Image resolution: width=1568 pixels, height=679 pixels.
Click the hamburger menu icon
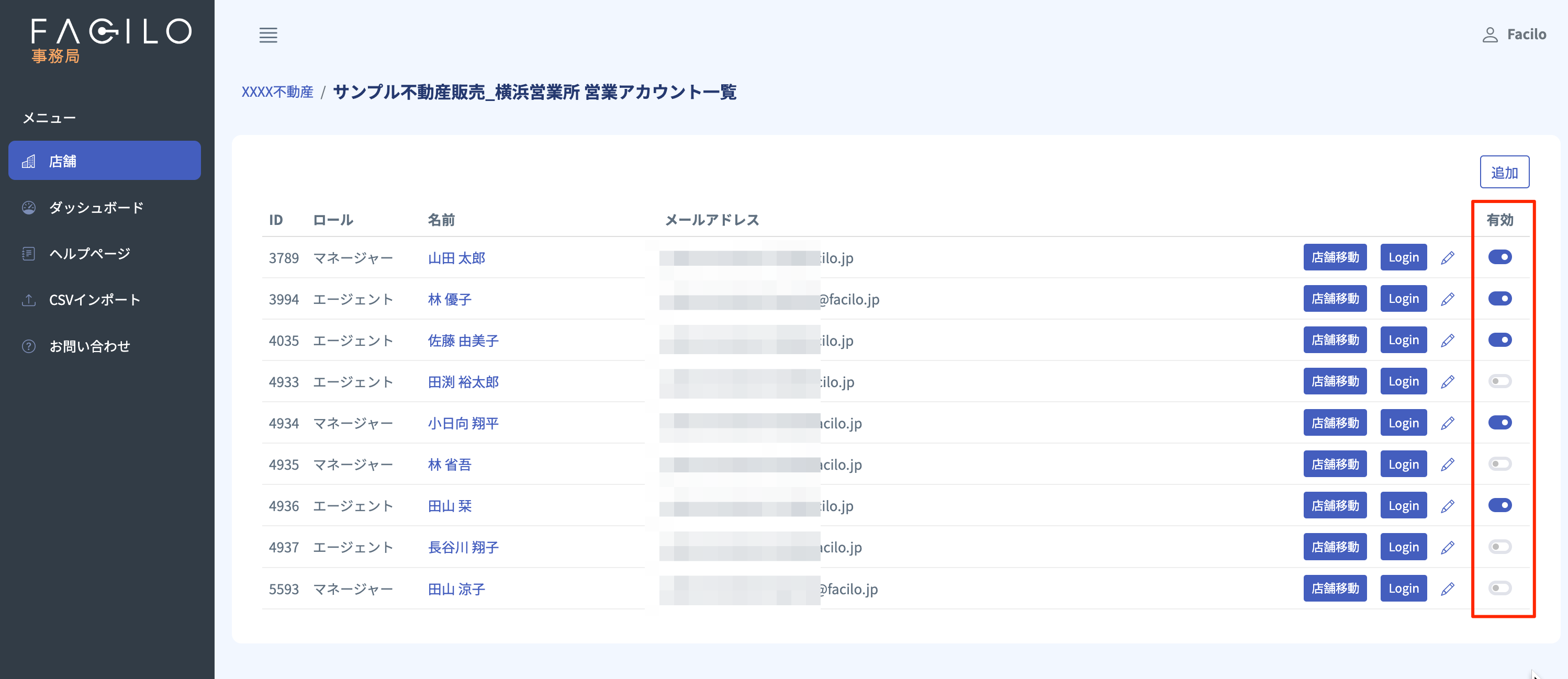point(268,35)
